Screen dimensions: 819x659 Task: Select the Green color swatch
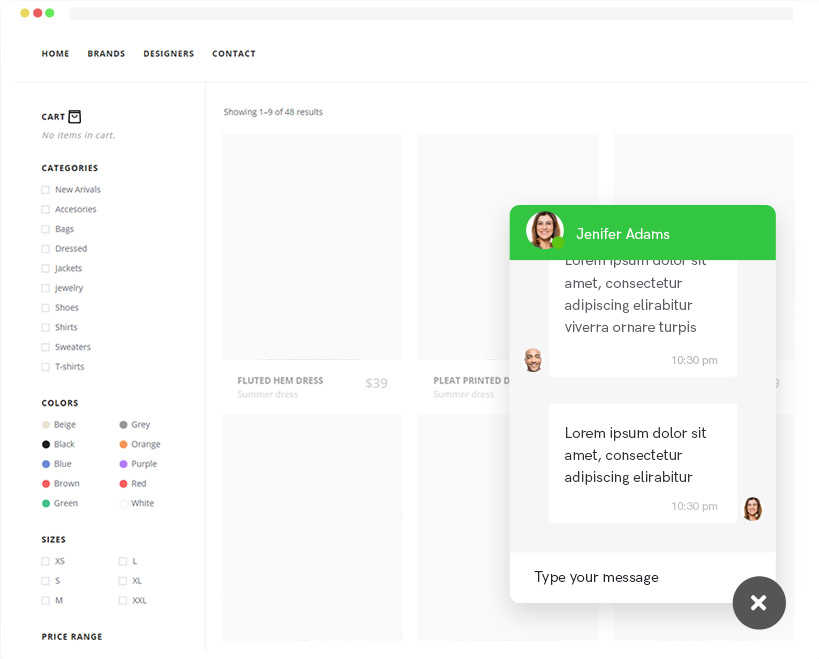pos(46,503)
